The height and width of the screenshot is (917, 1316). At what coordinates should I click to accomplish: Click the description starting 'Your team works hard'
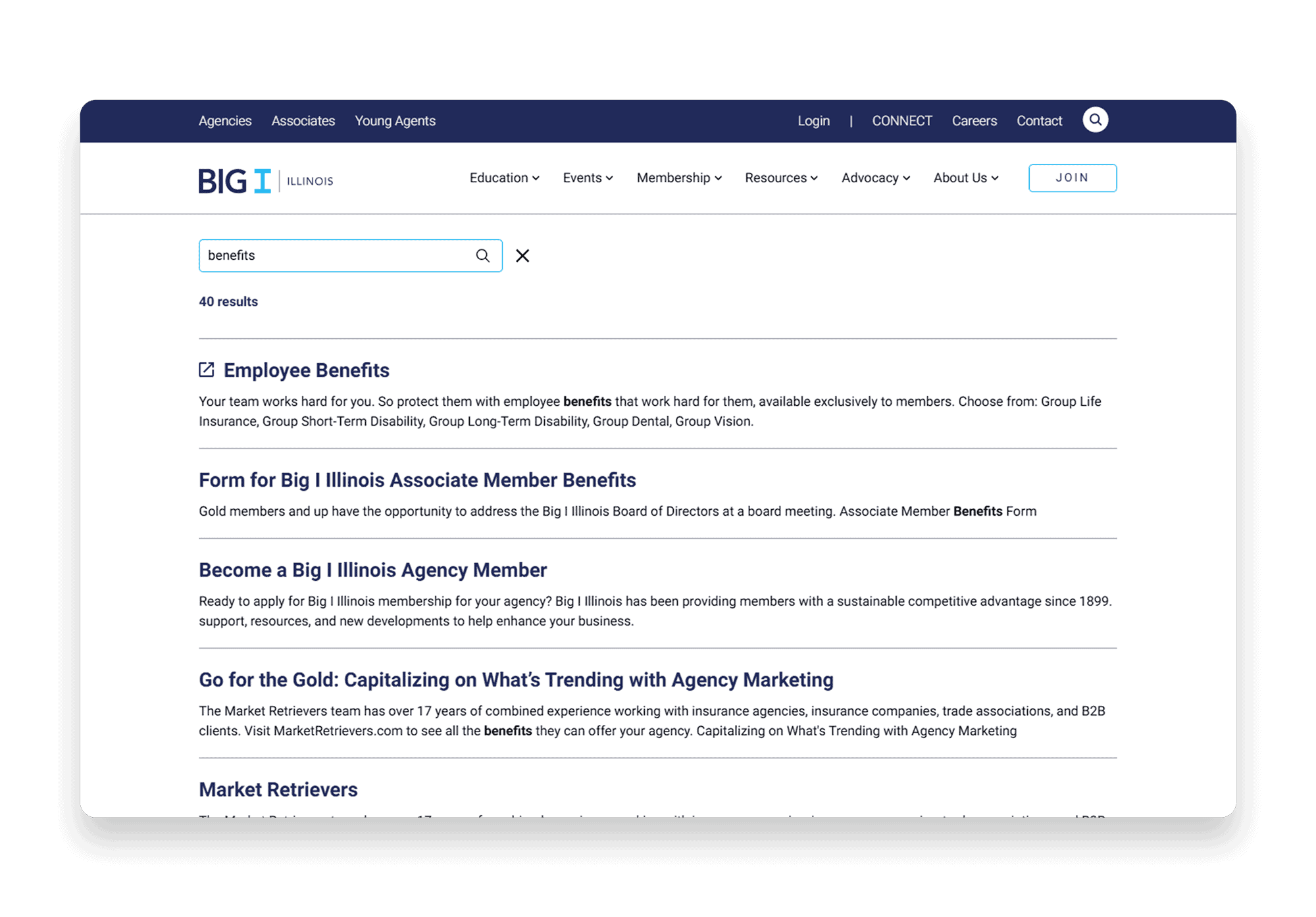tap(650, 411)
